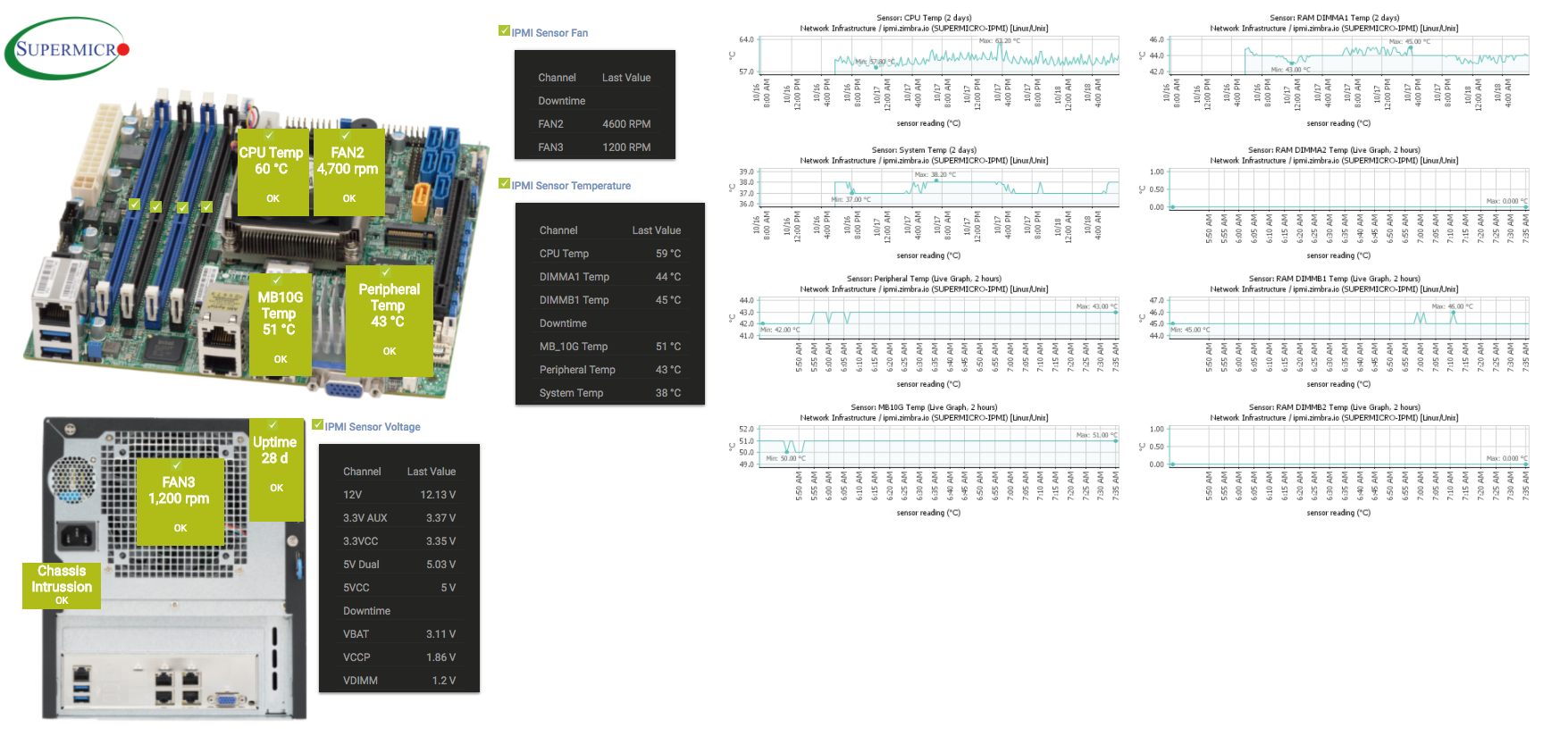Click the 1200 RPM value
The height and width of the screenshot is (745, 1568).
(x=626, y=147)
